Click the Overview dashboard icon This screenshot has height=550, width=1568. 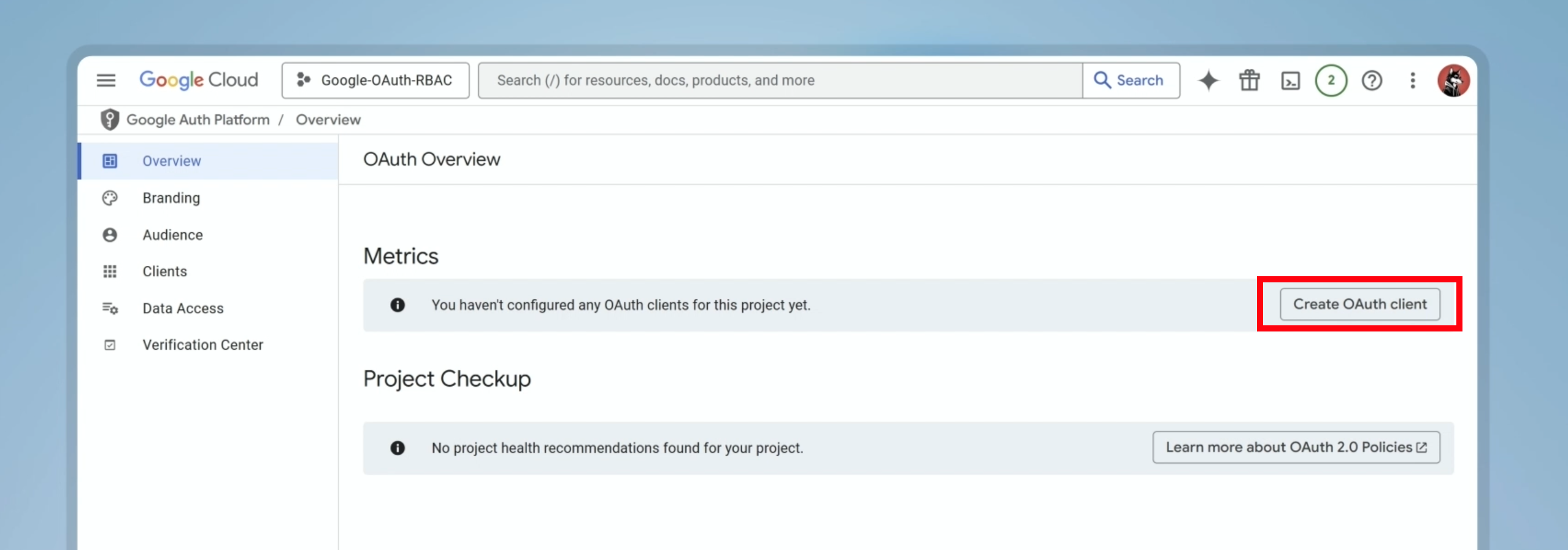click(x=110, y=161)
